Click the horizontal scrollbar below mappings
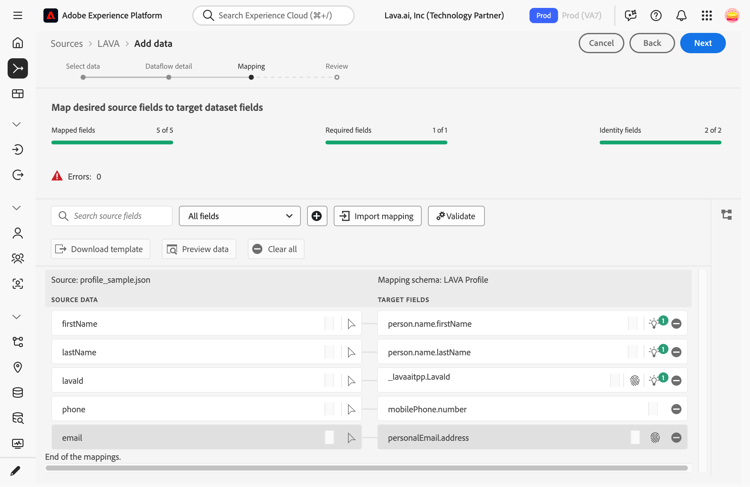This screenshot has height=487, width=750. 366,468
